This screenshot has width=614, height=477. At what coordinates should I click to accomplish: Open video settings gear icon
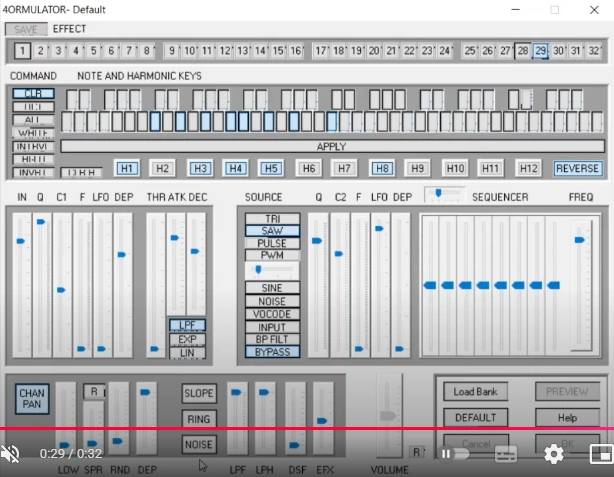click(x=554, y=454)
